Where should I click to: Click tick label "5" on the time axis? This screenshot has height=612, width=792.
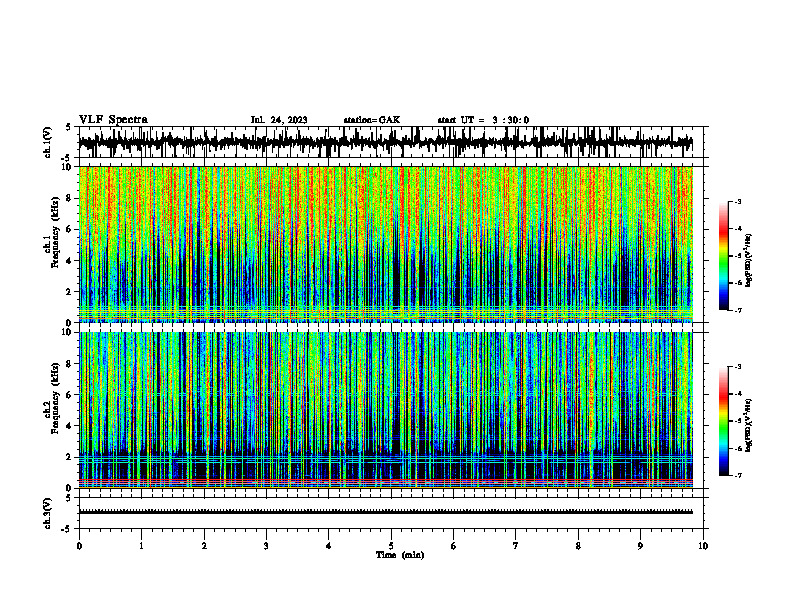coord(391,546)
